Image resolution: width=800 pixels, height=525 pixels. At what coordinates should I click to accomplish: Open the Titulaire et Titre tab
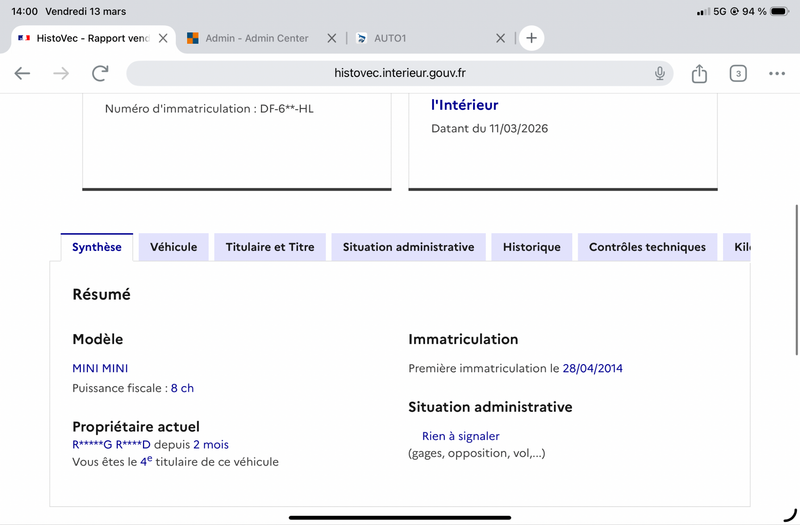pyautogui.click(x=270, y=247)
